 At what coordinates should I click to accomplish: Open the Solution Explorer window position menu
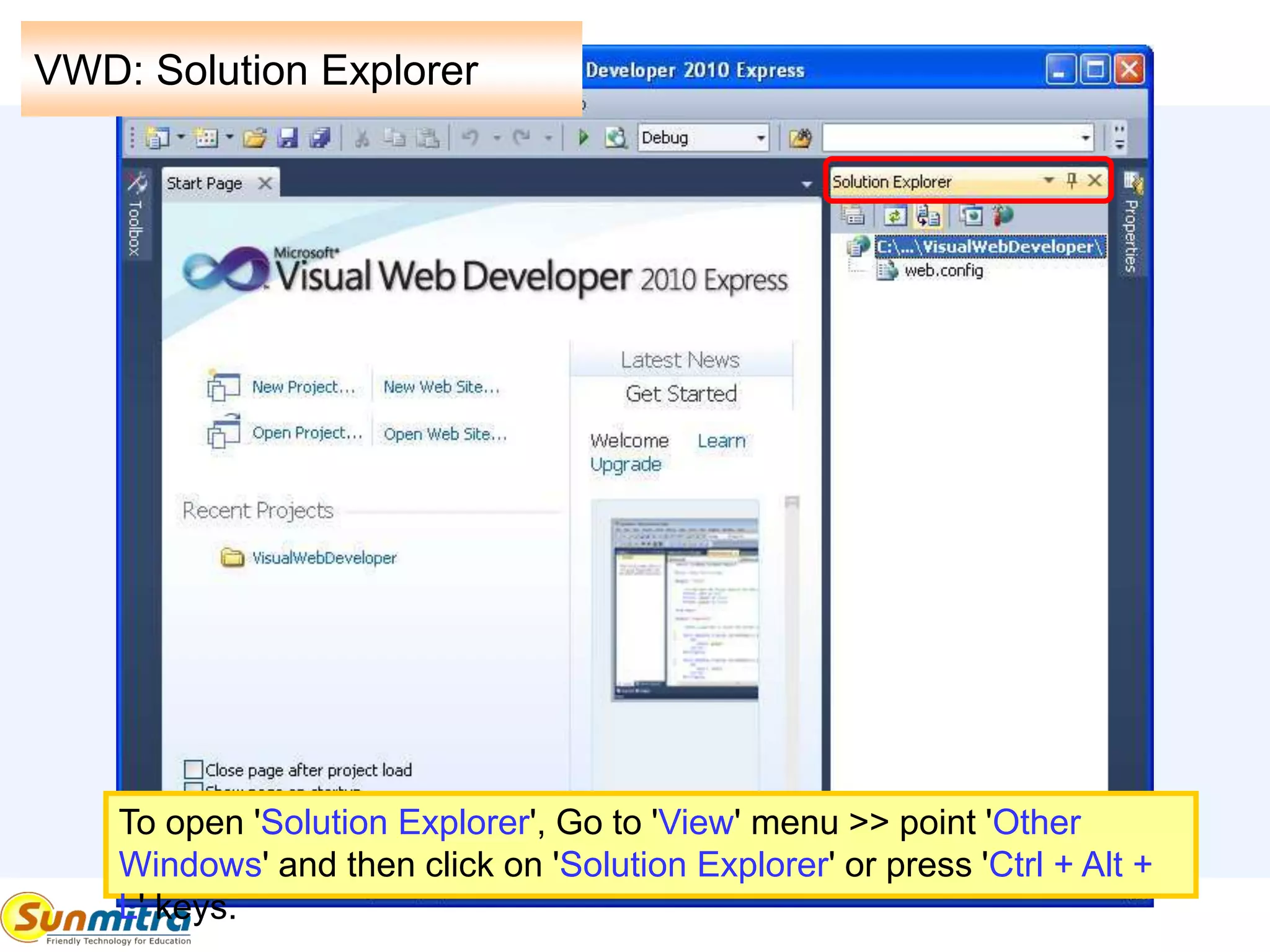[x=1049, y=180]
